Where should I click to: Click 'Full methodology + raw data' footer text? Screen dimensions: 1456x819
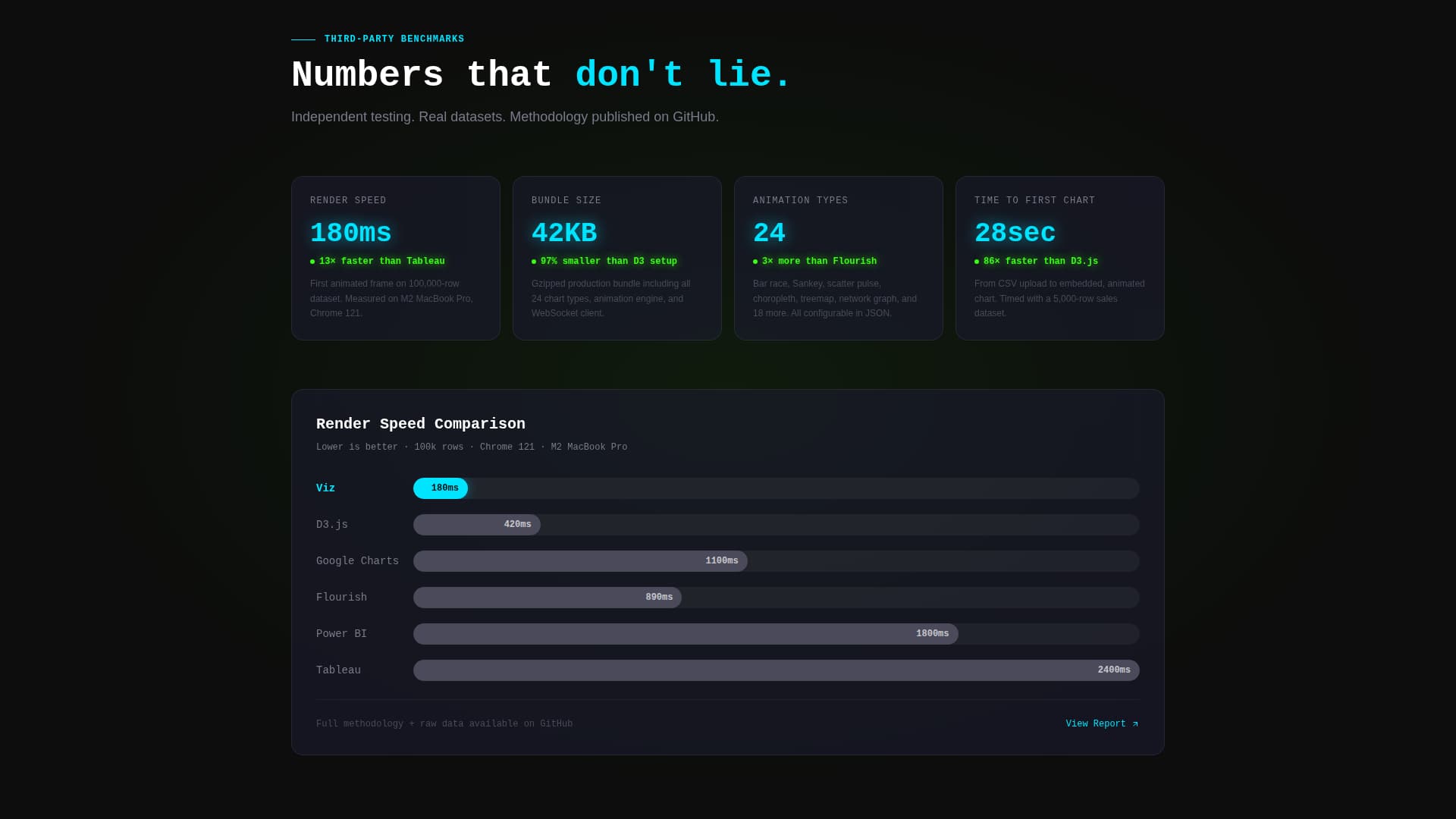444,723
